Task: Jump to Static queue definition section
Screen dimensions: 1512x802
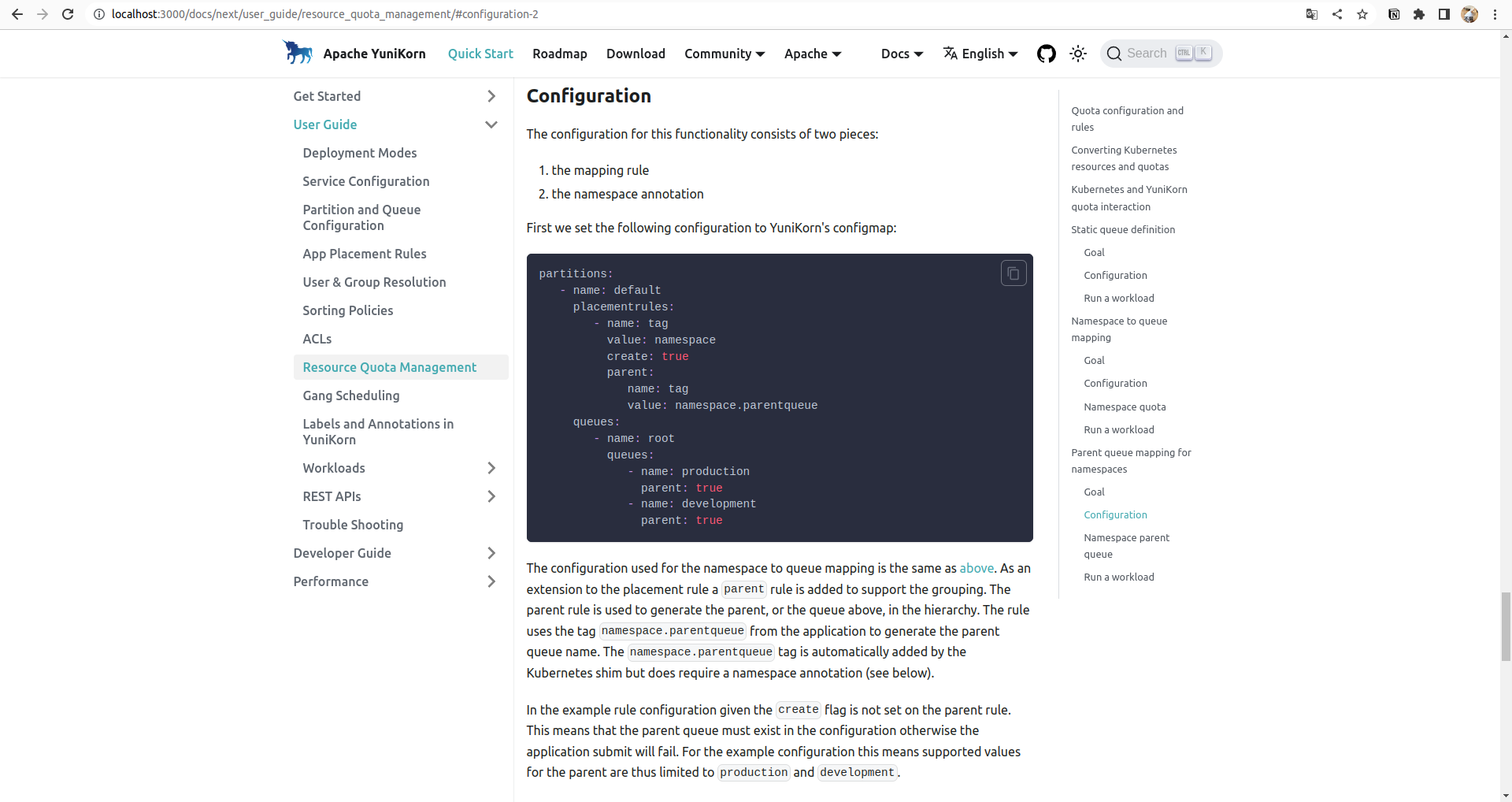Action: pyautogui.click(x=1123, y=229)
